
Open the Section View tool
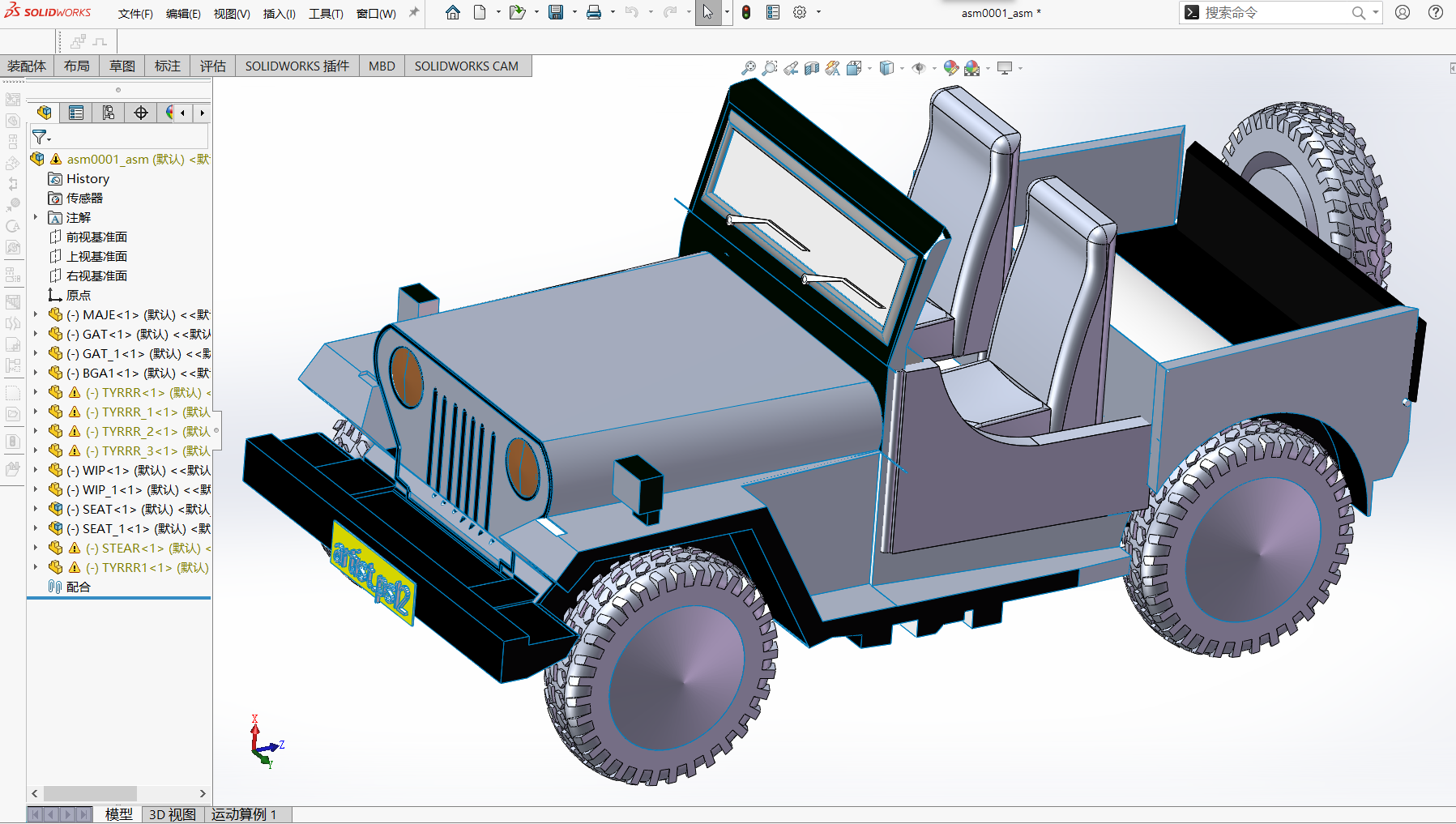[812, 69]
